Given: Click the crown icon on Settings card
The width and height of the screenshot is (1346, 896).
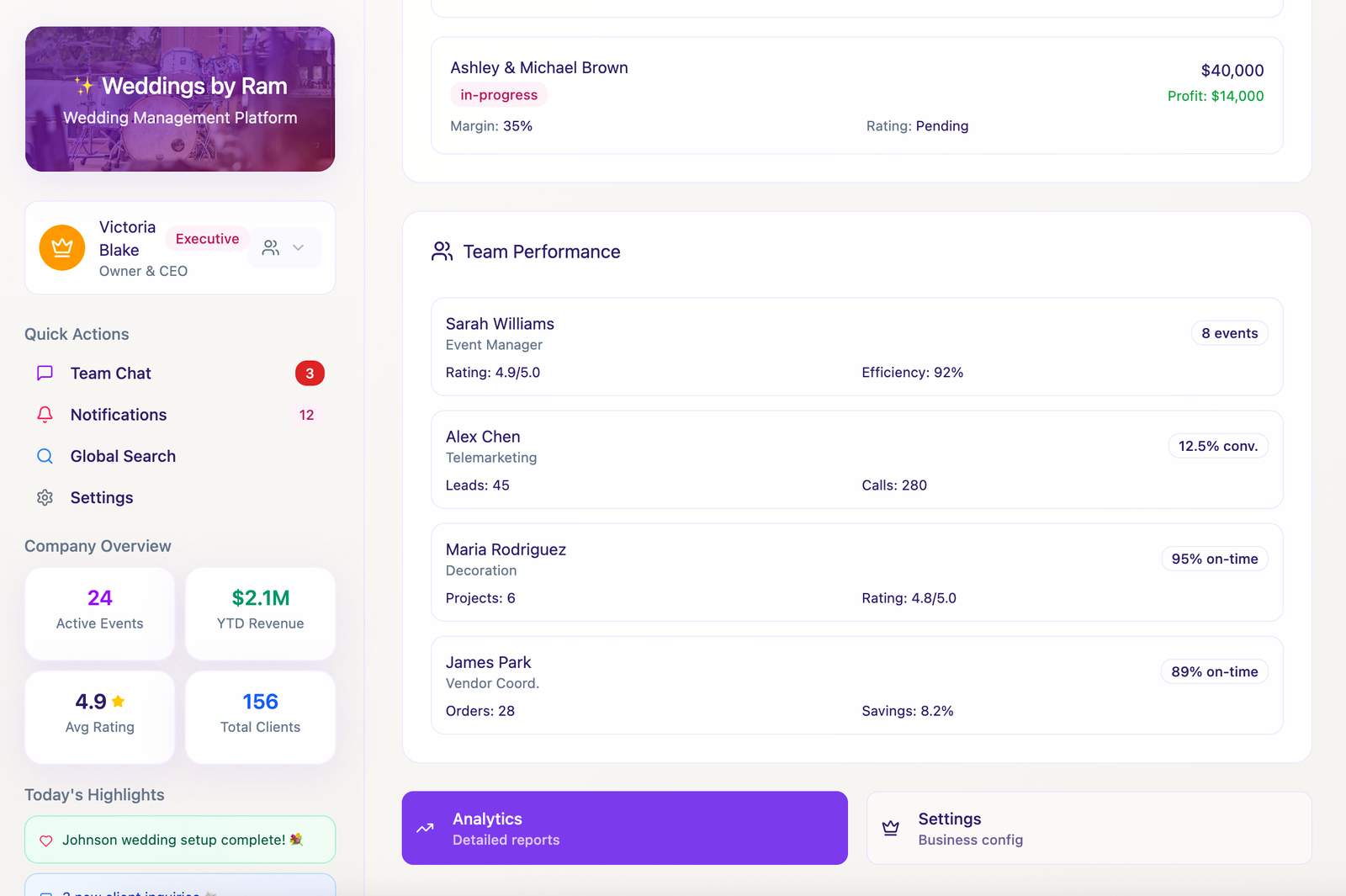Looking at the screenshot, I should 891,828.
